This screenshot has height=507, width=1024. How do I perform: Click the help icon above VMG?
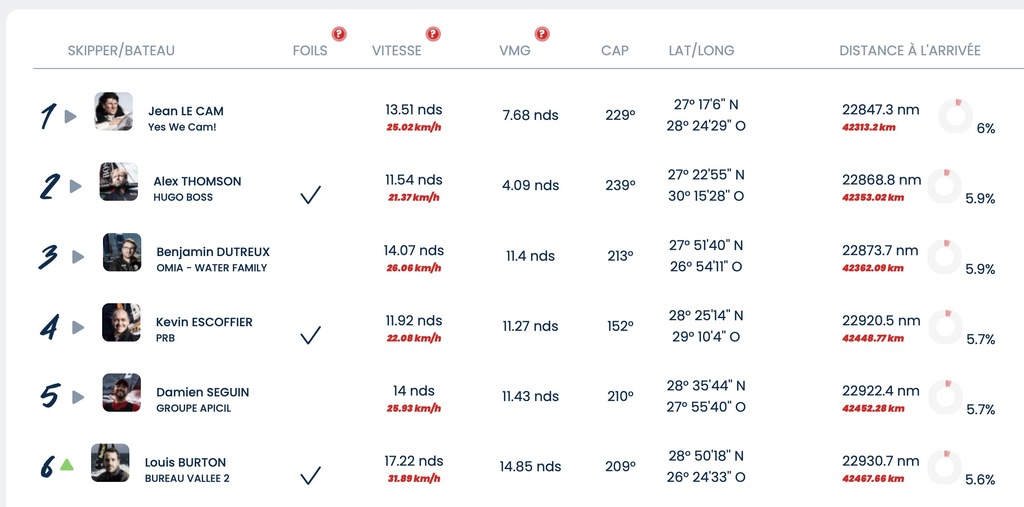[x=542, y=34]
